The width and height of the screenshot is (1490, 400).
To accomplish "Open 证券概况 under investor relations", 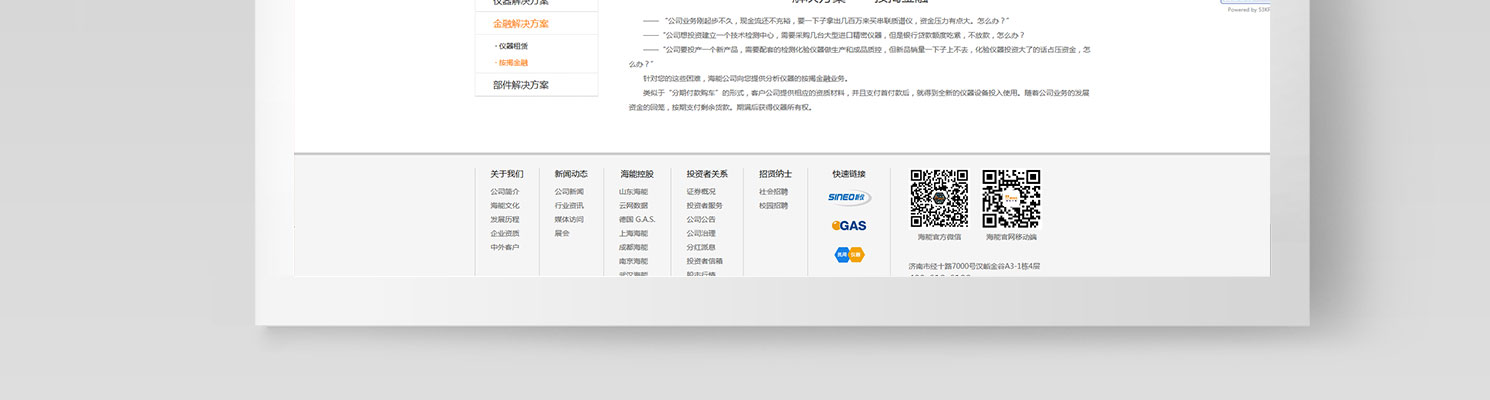I will (x=701, y=192).
